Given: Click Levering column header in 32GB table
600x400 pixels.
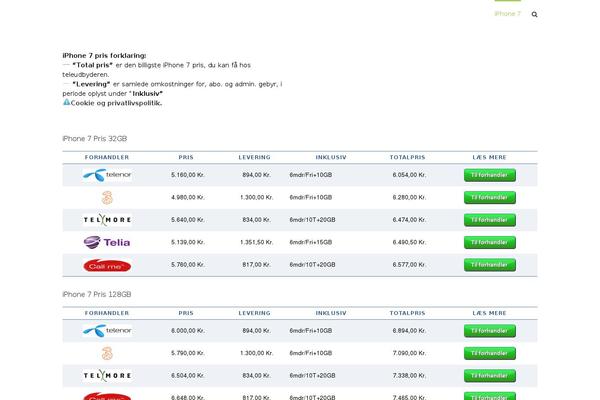Looking at the screenshot, I should [x=254, y=157].
